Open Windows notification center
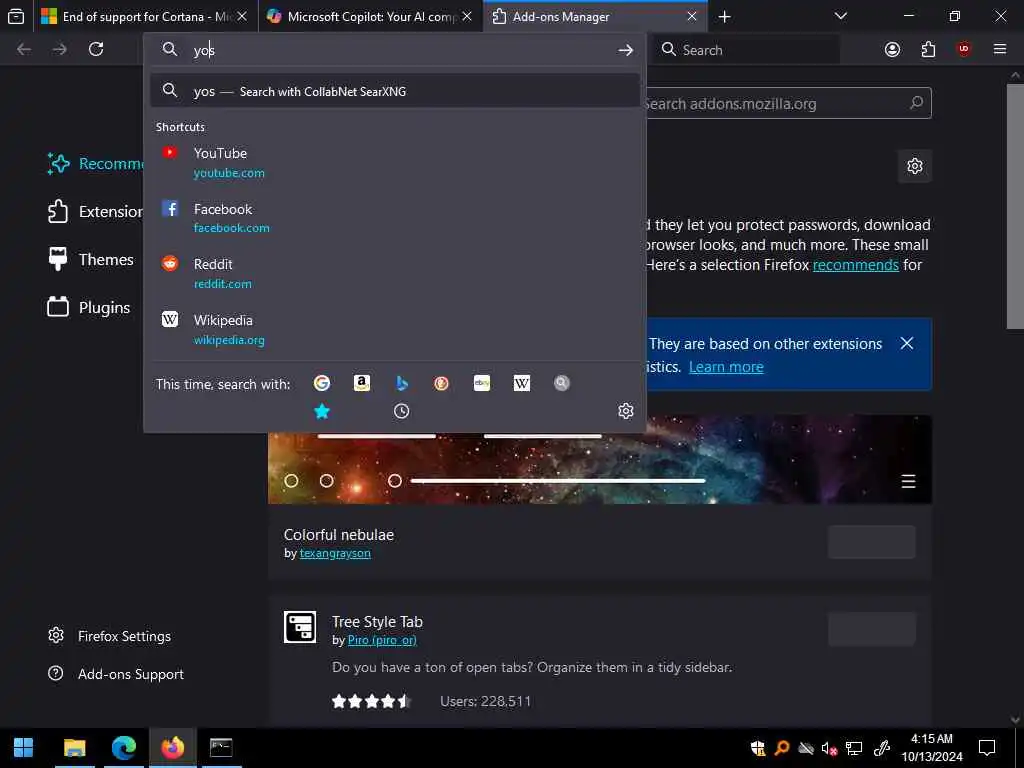Screen dimensions: 1024x768 [987, 747]
